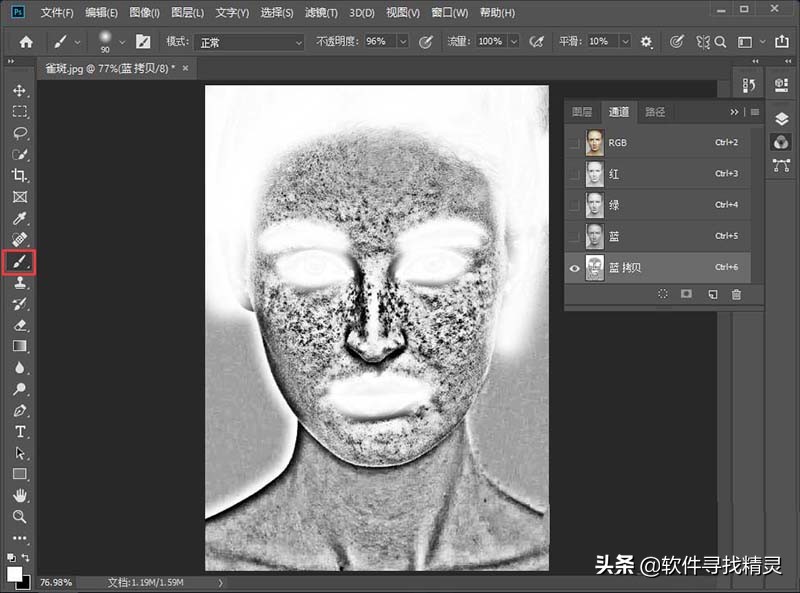Open the 滤镜 menu
This screenshot has height=593, width=800.
322,12
